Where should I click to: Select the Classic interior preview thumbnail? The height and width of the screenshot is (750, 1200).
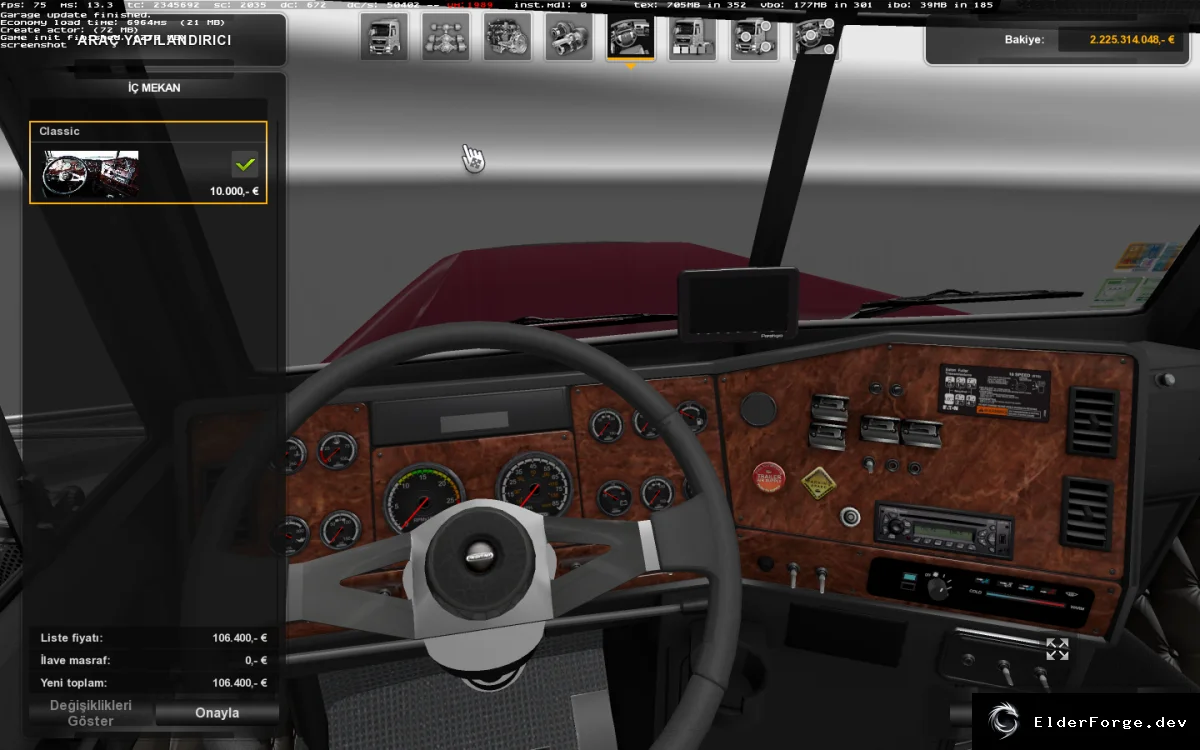(90, 174)
